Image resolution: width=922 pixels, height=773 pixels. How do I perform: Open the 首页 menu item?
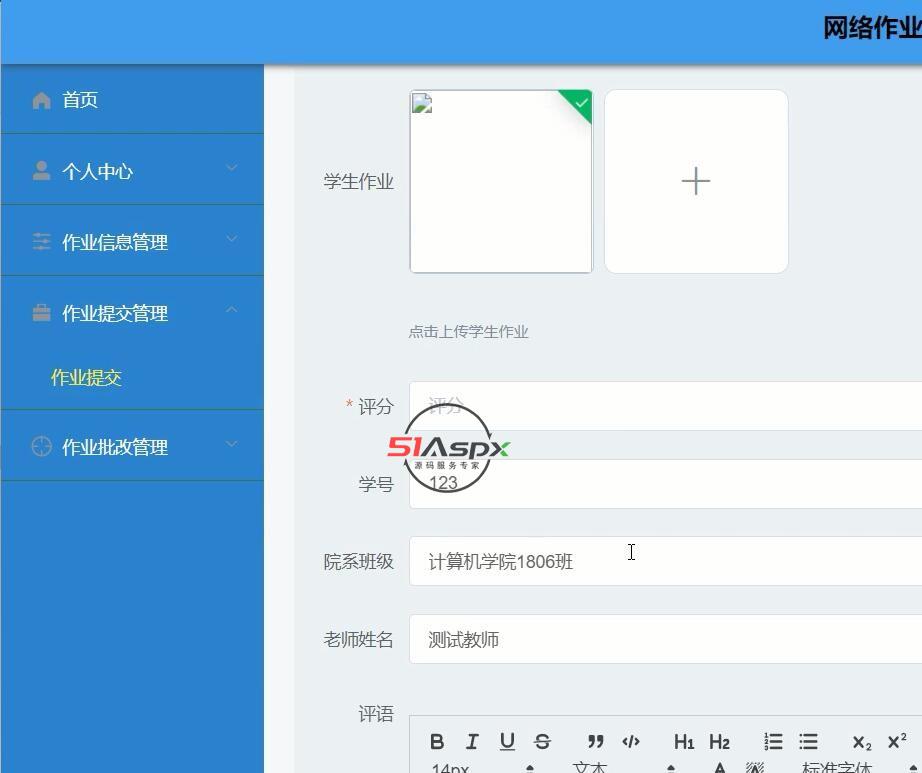(x=132, y=100)
